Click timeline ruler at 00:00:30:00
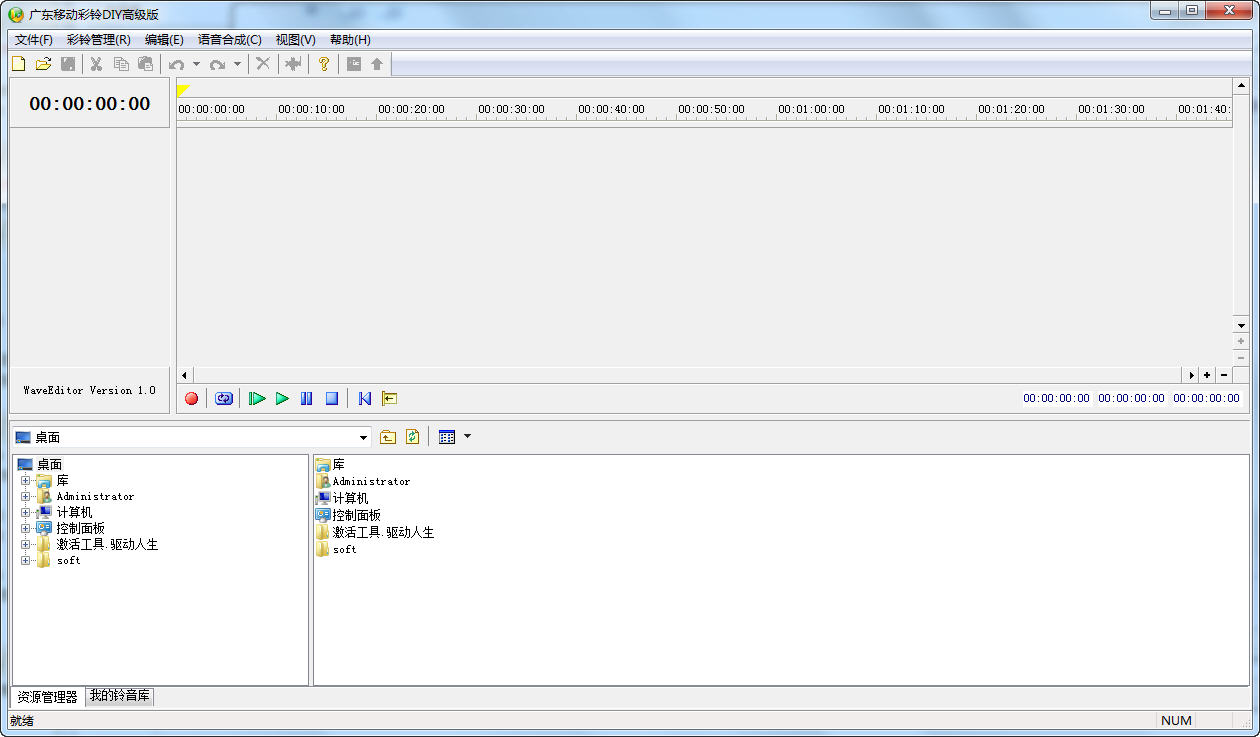 (x=511, y=109)
